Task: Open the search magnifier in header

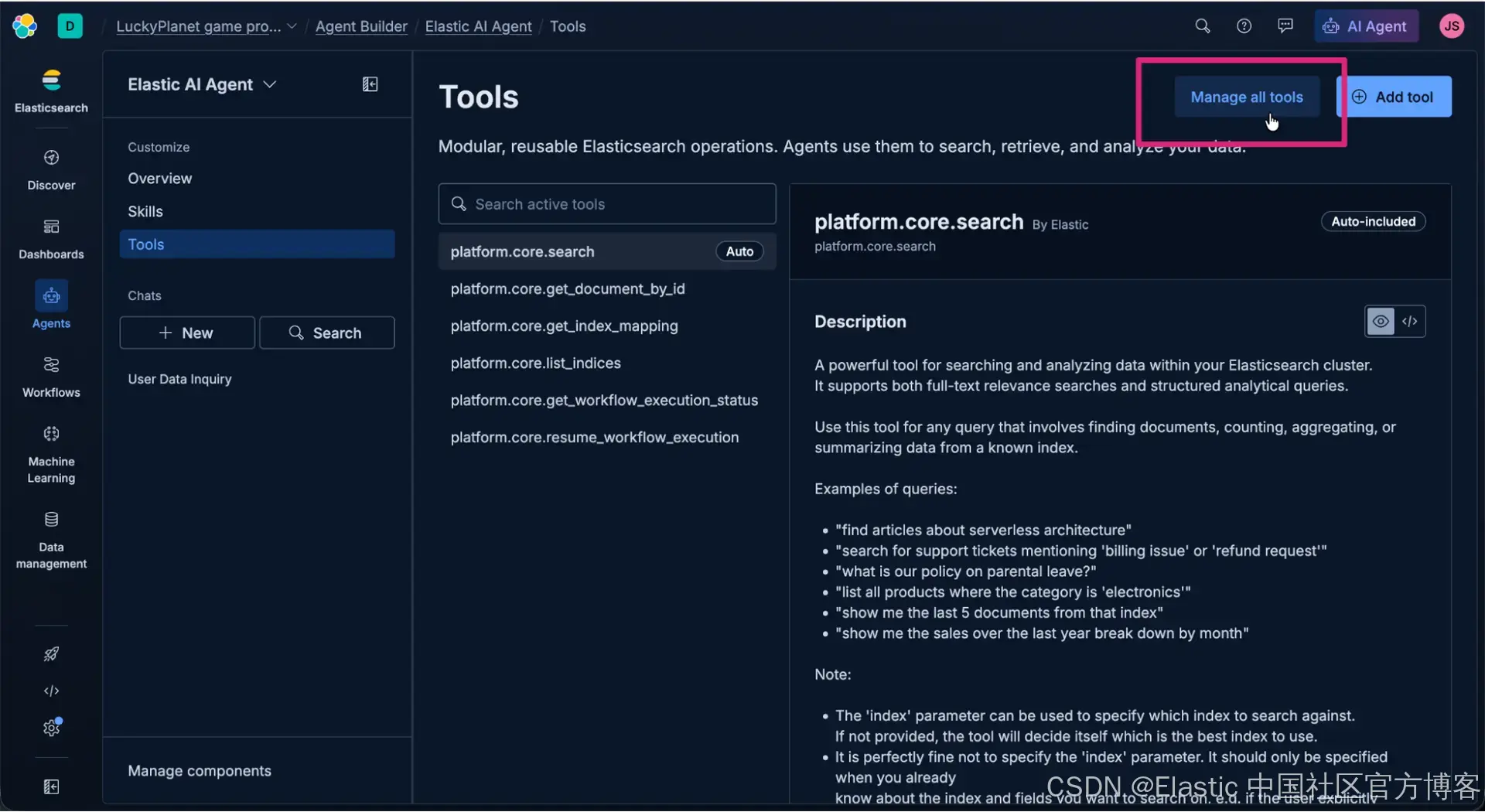Action: coord(1202,26)
